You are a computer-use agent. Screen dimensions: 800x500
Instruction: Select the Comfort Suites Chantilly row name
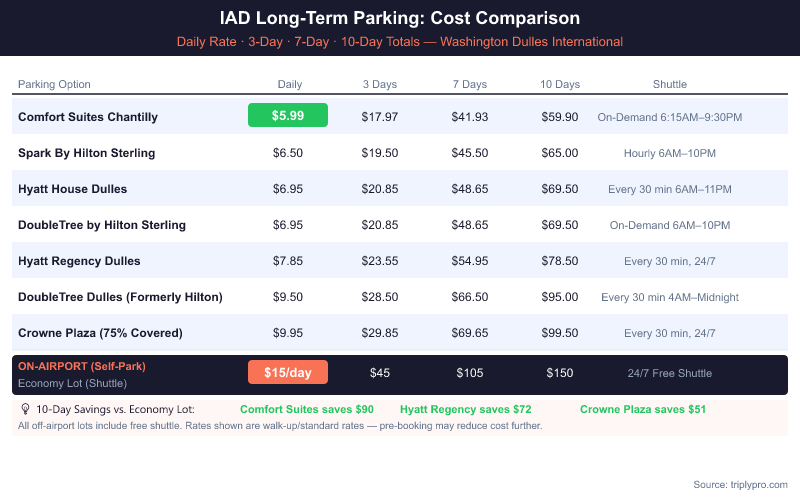point(88,117)
